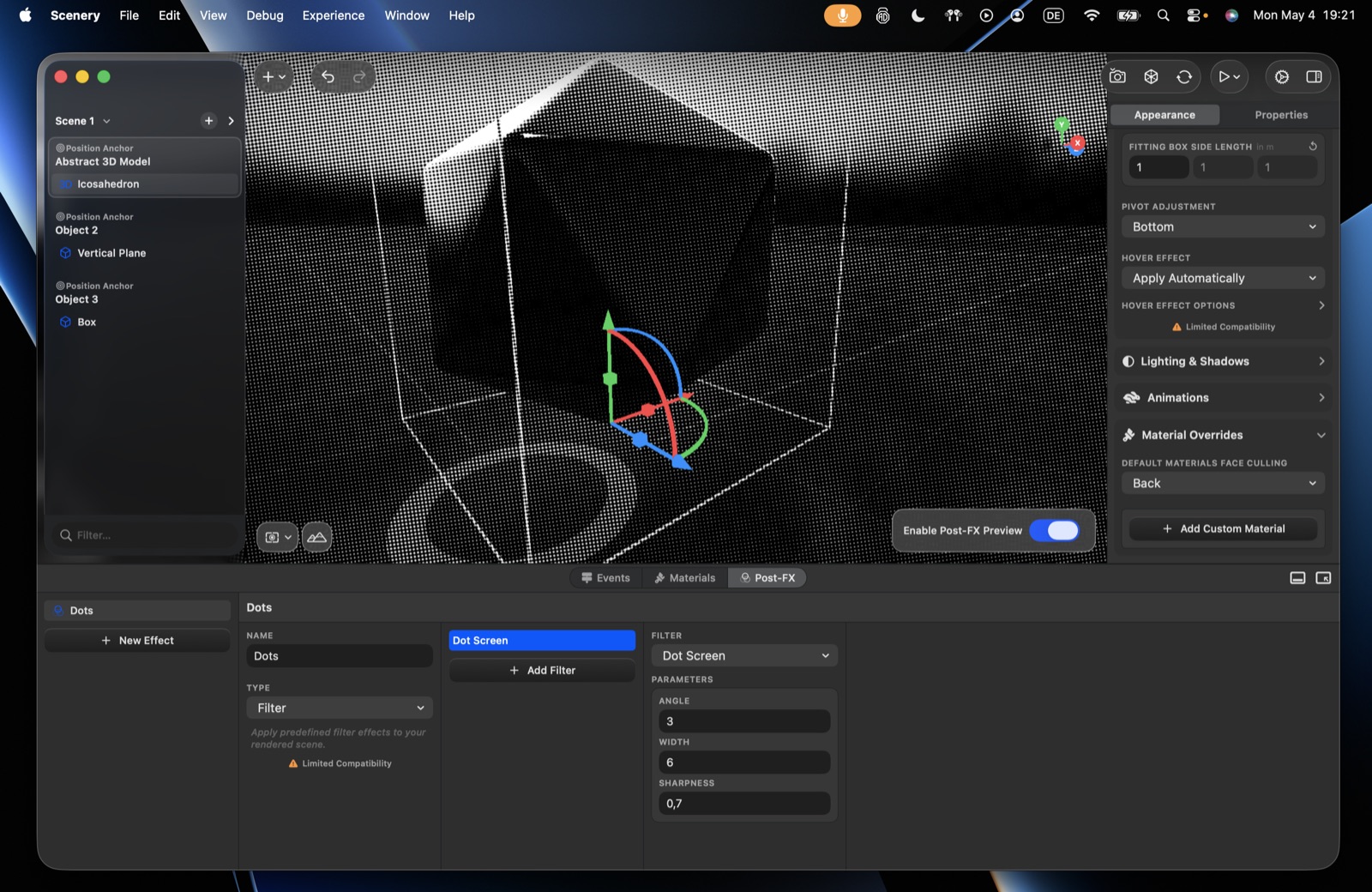
Task: Click detach bottom panel window icon
Action: [1323, 578]
